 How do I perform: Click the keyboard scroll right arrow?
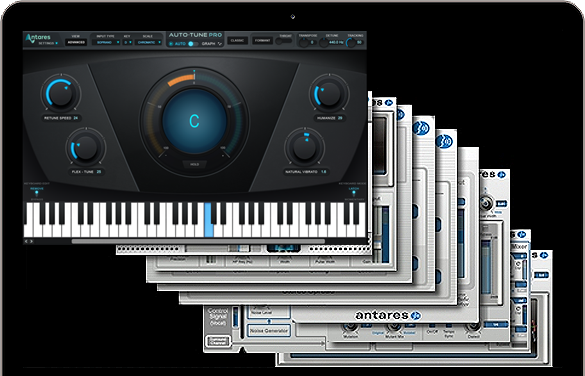pyautogui.click(x=31, y=241)
